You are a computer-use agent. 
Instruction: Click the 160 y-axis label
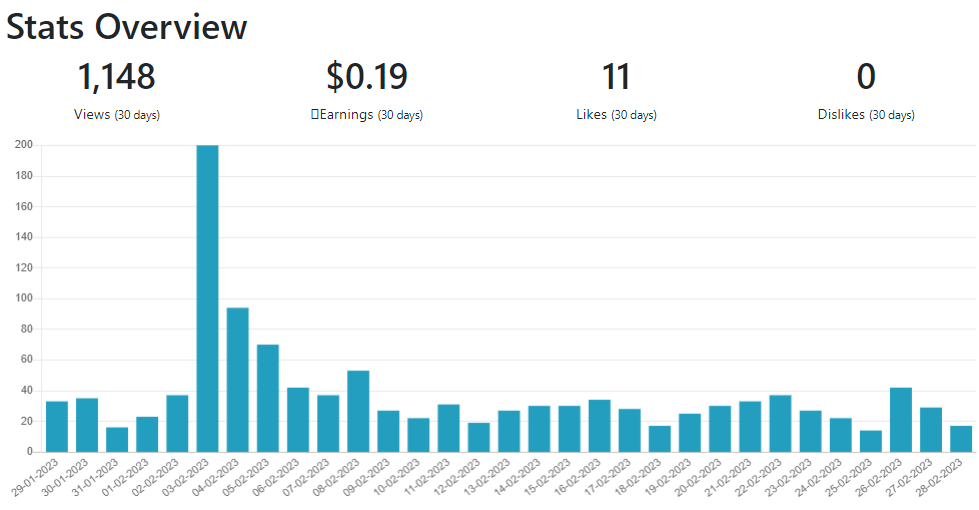[24, 206]
